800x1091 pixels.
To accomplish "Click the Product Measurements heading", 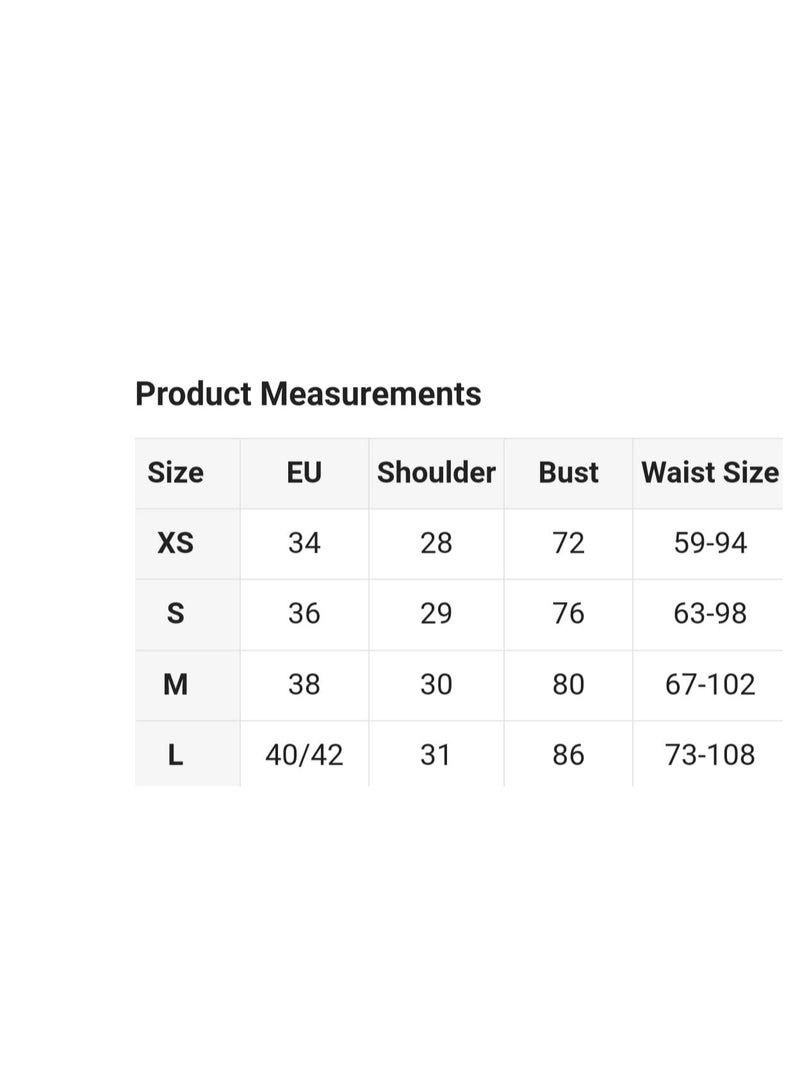I will click(308, 394).
